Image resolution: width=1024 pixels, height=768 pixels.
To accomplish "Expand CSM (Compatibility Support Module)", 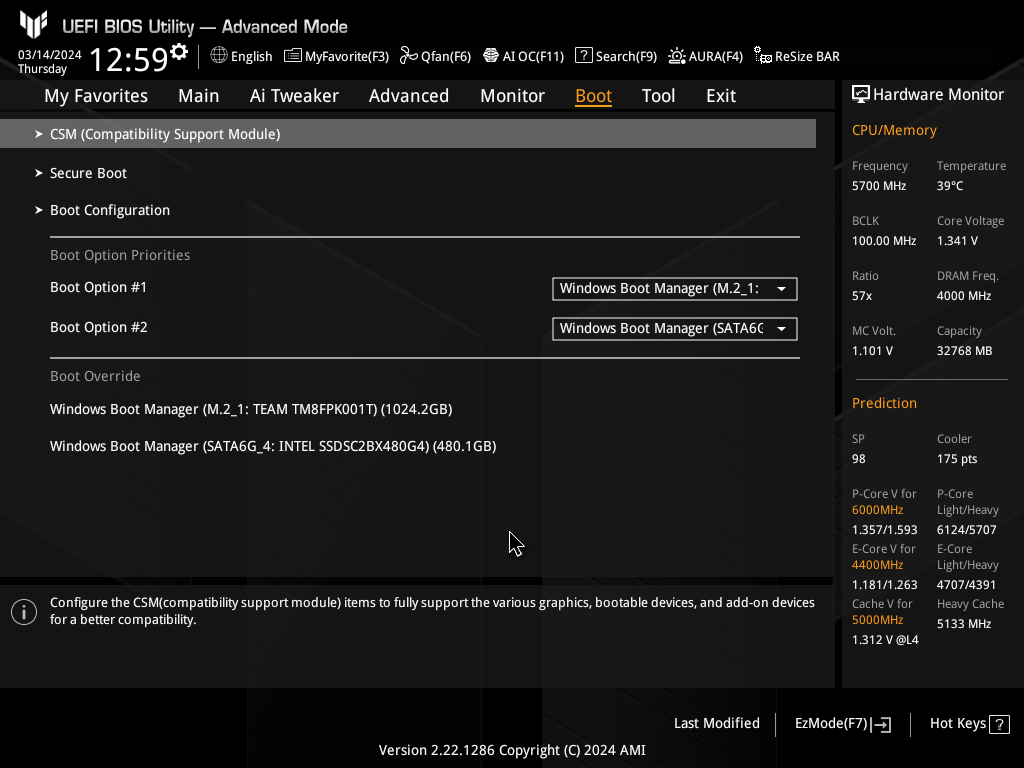I will pyautogui.click(x=408, y=134).
